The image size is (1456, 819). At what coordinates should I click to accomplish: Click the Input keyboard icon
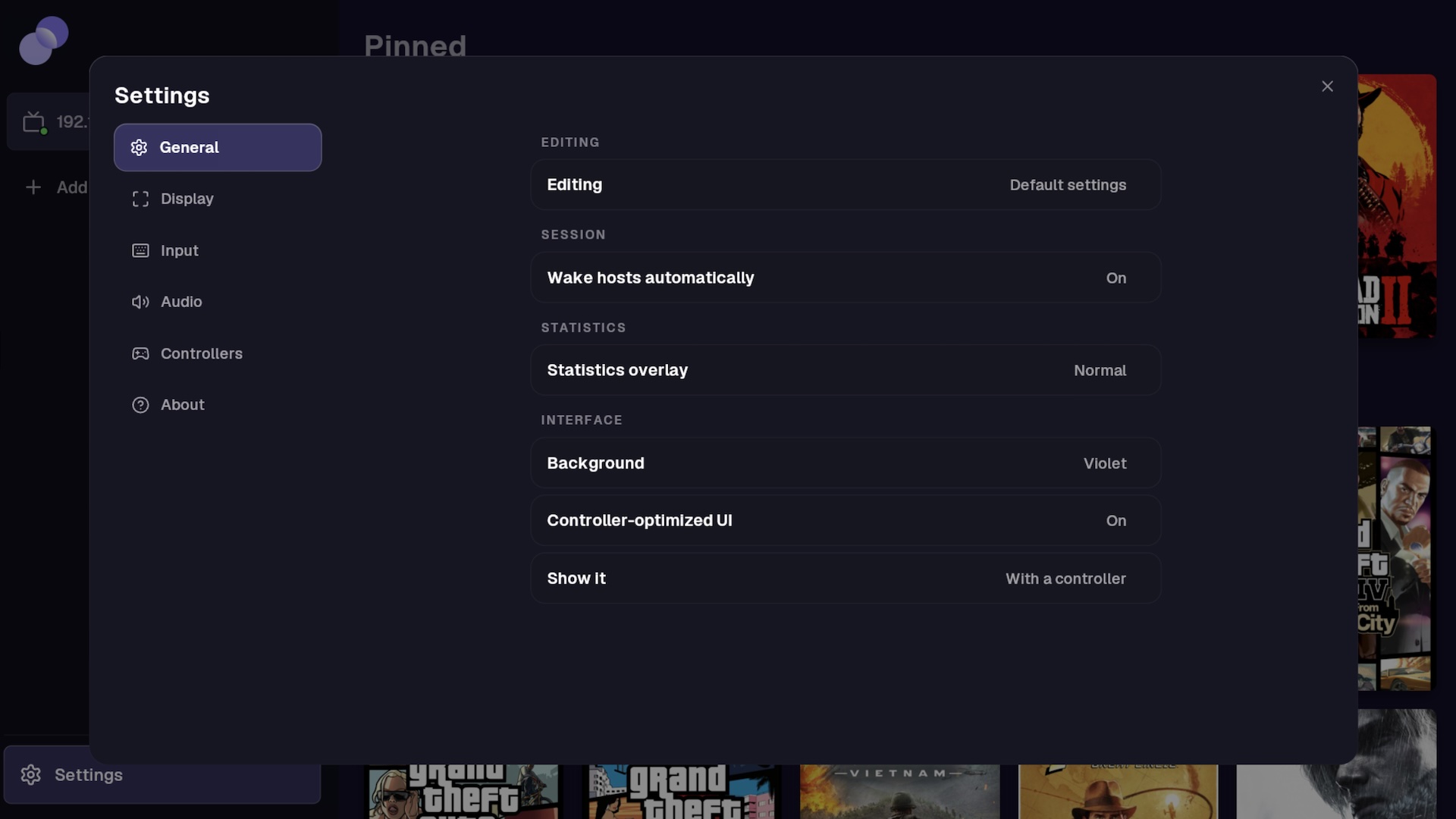pyautogui.click(x=140, y=250)
